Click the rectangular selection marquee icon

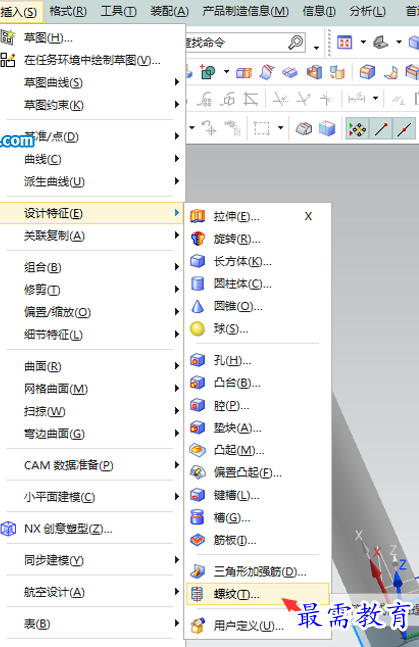coord(262,128)
